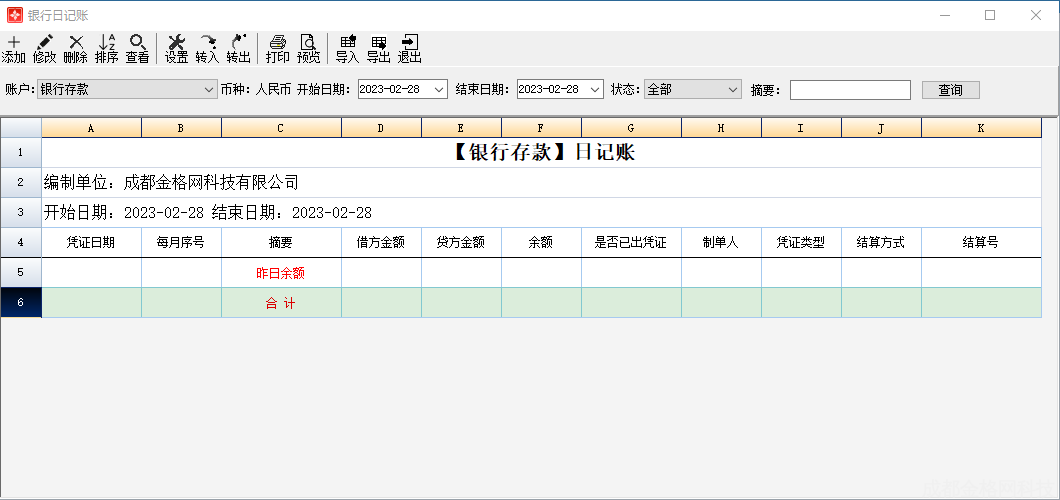Click the 摘要 search input field
1060x500 pixels.
tap(850, 90)
